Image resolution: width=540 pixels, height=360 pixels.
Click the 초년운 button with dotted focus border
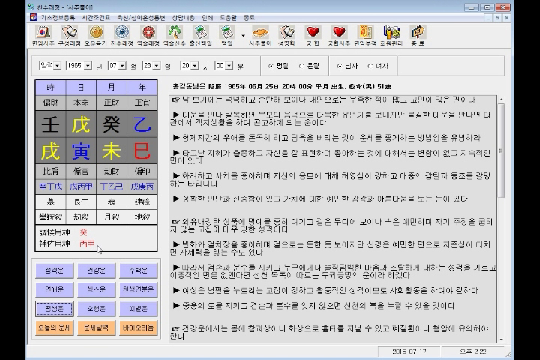click(54, 309)
